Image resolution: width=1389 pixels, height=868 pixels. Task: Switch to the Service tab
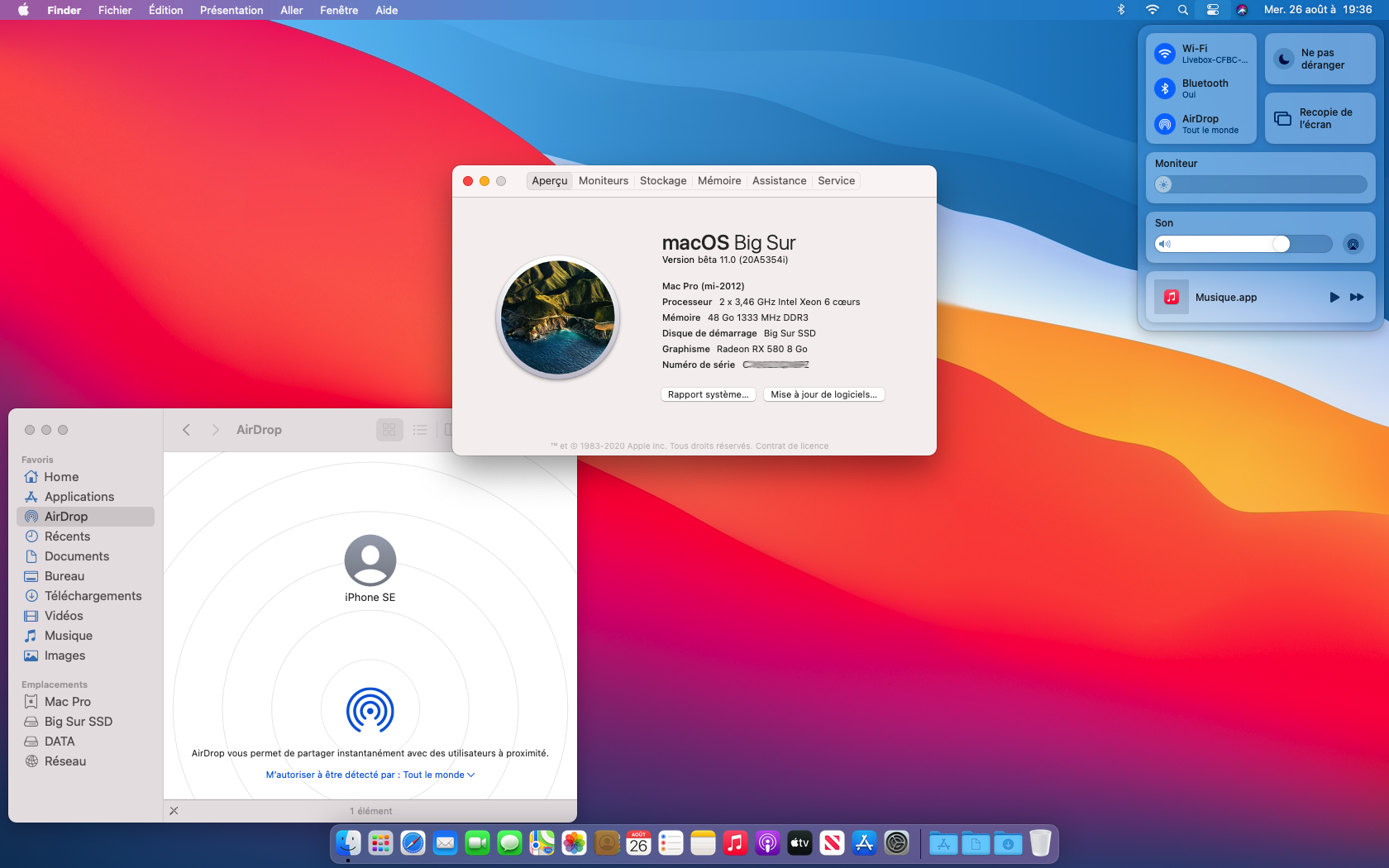pos(836,181)
